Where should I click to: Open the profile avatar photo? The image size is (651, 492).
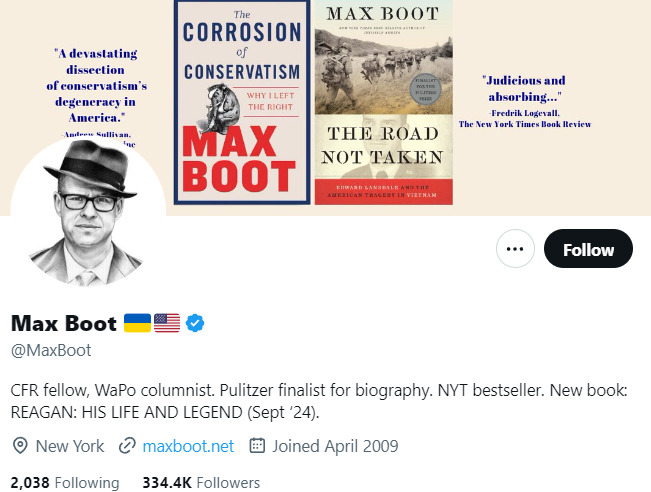(88, 212)
